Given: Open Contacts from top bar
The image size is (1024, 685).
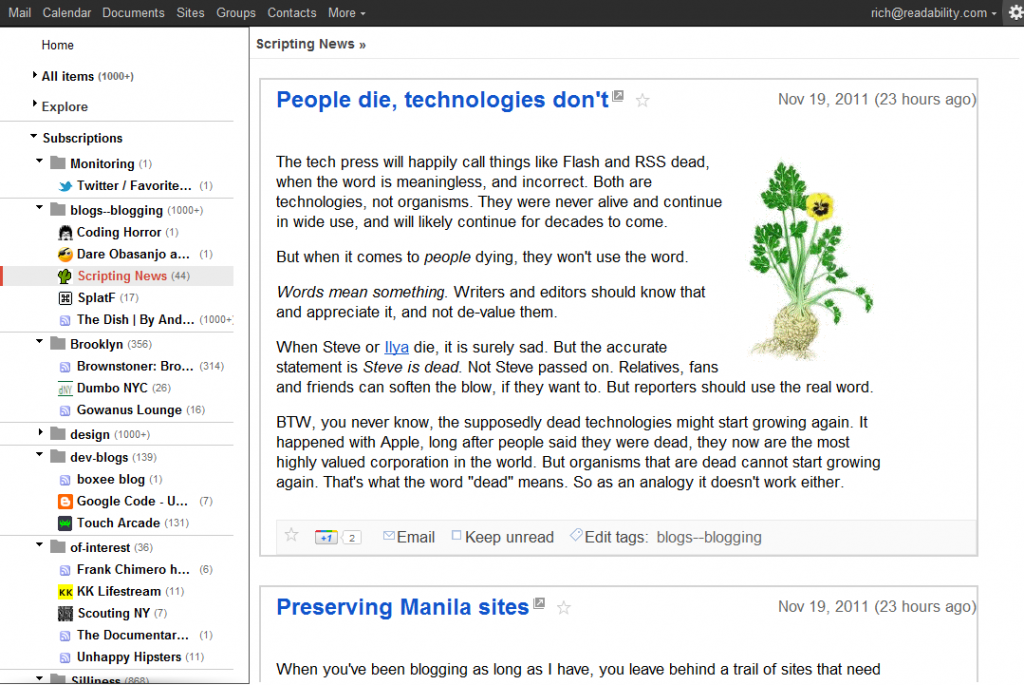Looking at the screenshot, I should (291, 13).
